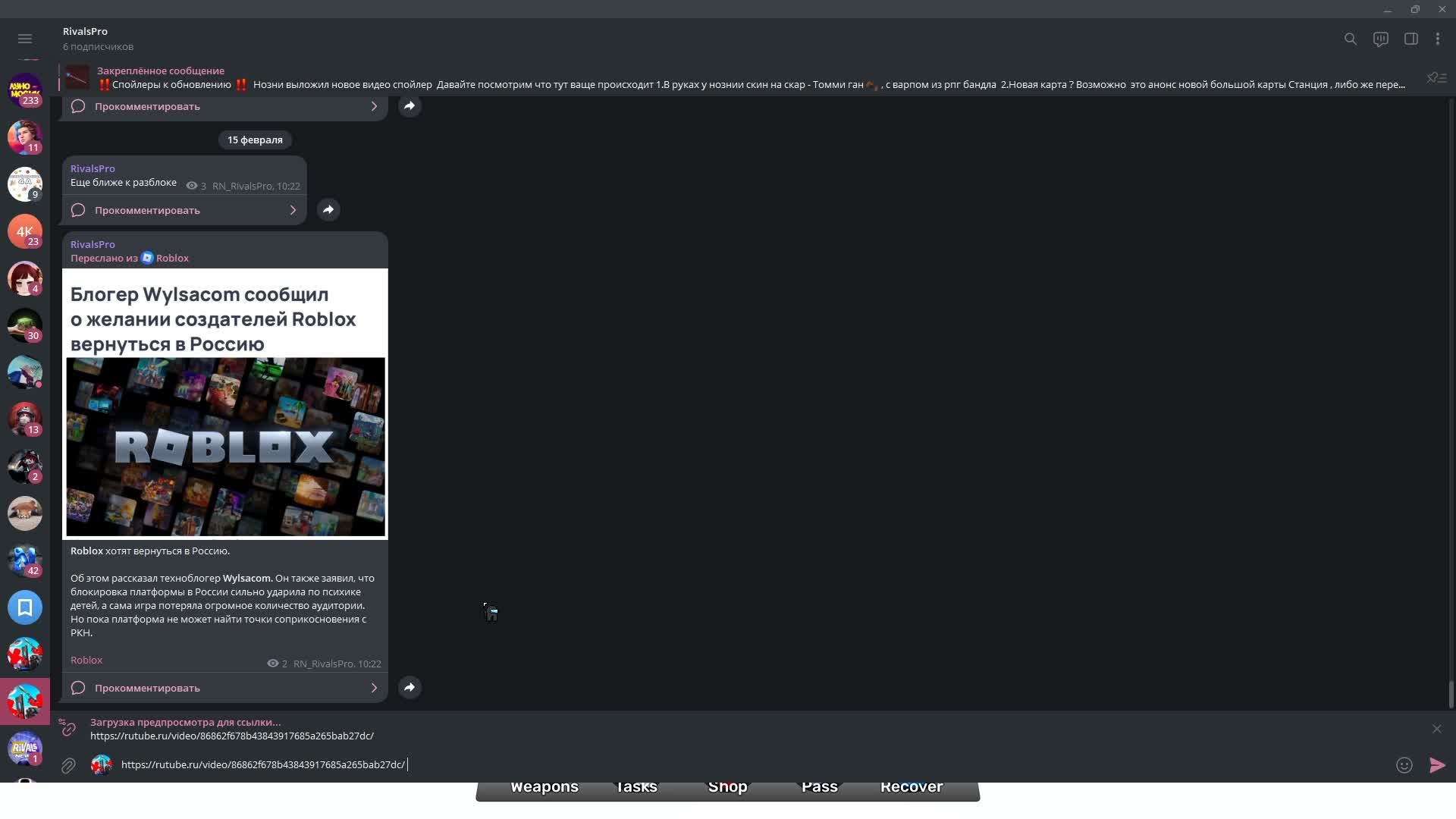Open channel discussion comments icon
1456x819 pixels.
click(x=1380, y=39)
